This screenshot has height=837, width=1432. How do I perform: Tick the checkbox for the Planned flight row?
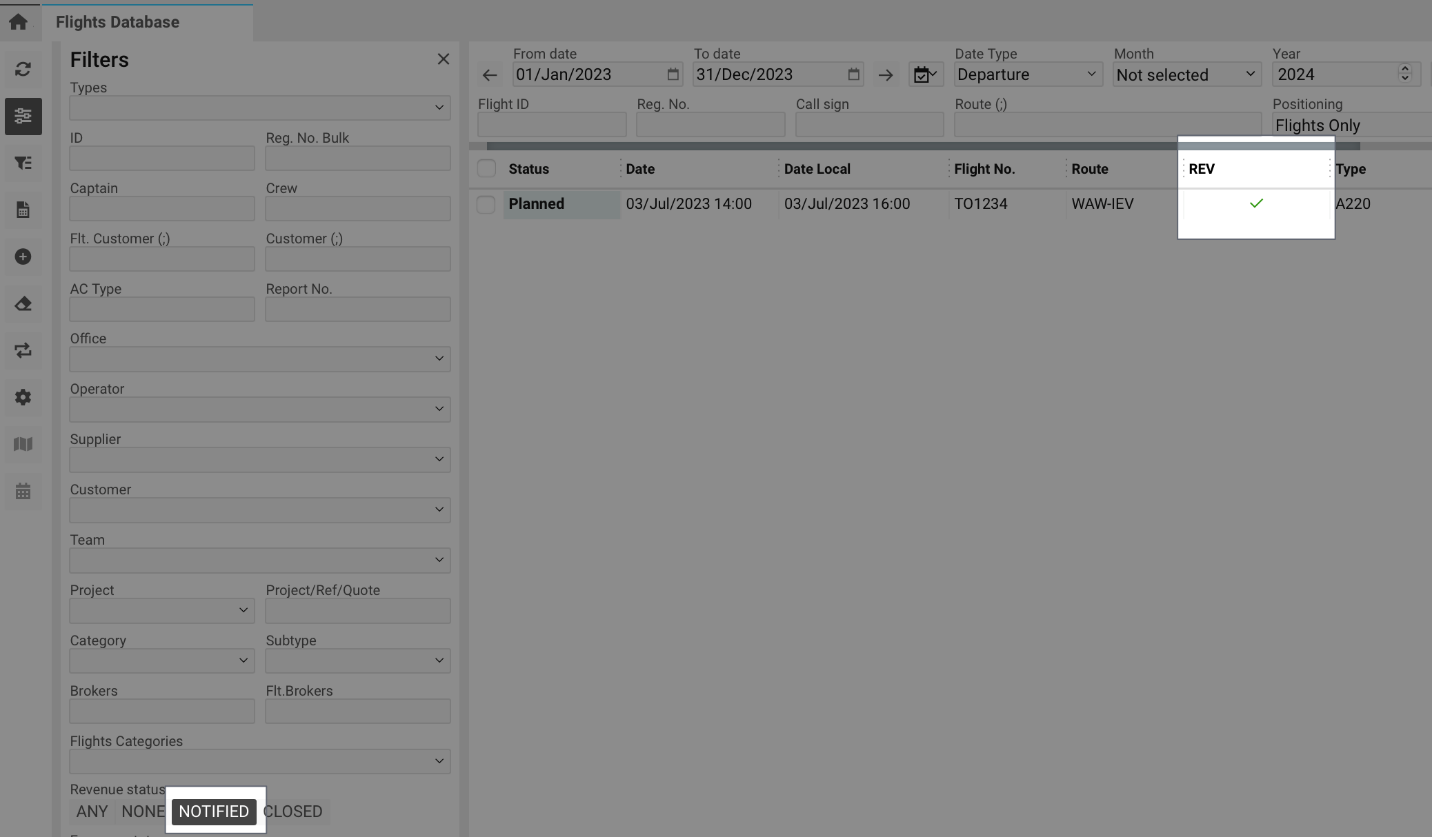coord(486,204)
